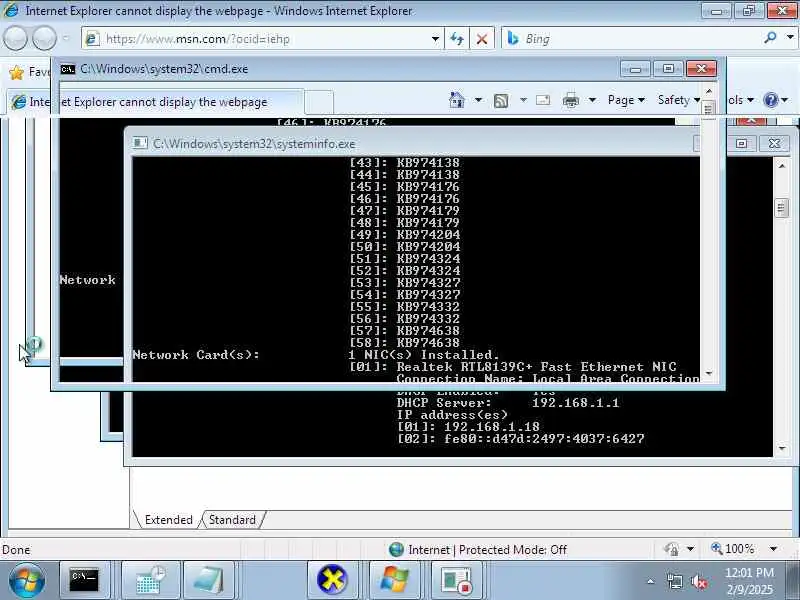Image resolution: width=800 pixels, height=600 pixels.
Task: Click the systeminfo.exe window title icon
Action: click(x=140, y=143)
